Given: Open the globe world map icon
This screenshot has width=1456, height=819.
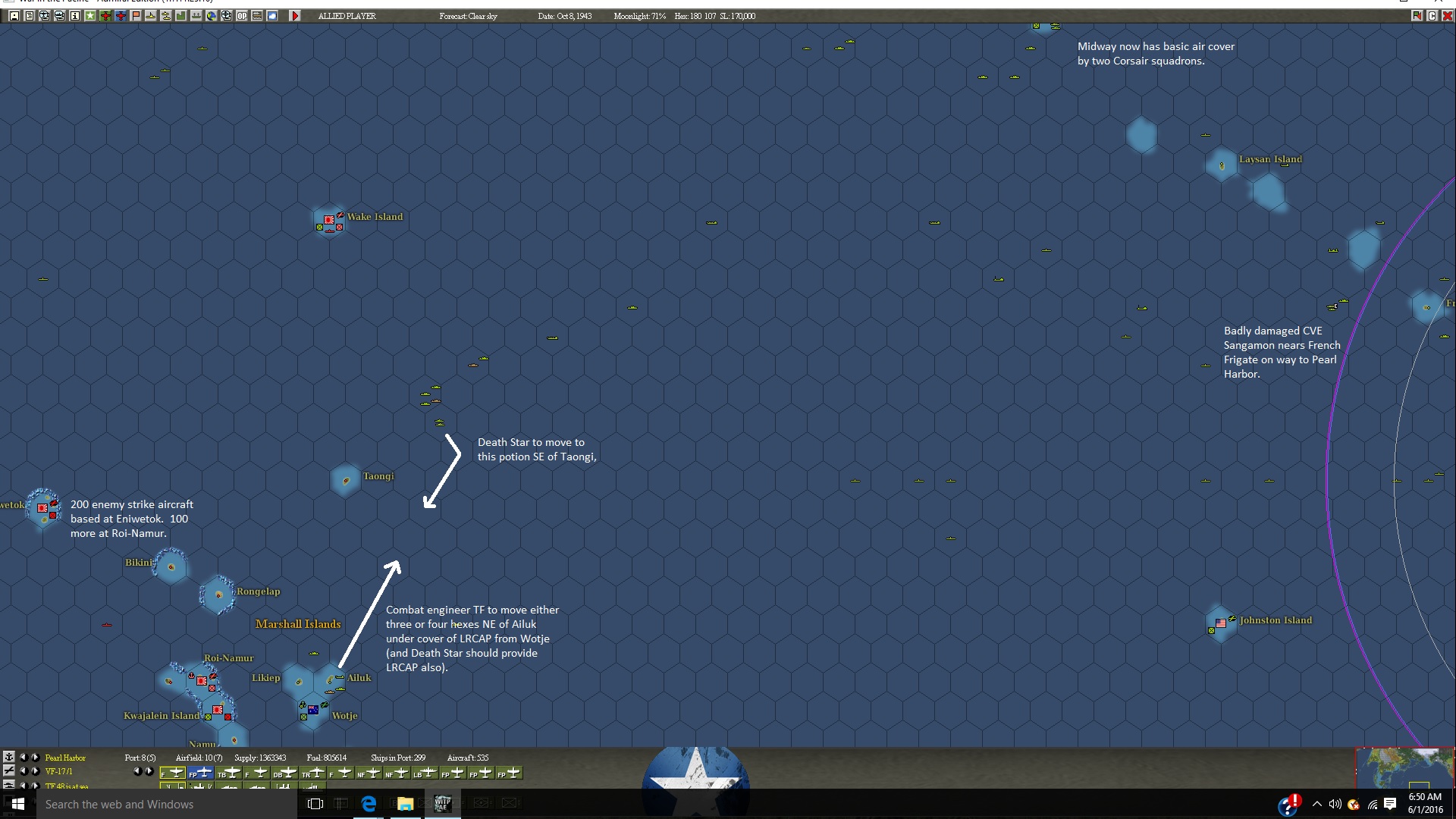Looking at the screenshot, I should click(x=212, y=16).
